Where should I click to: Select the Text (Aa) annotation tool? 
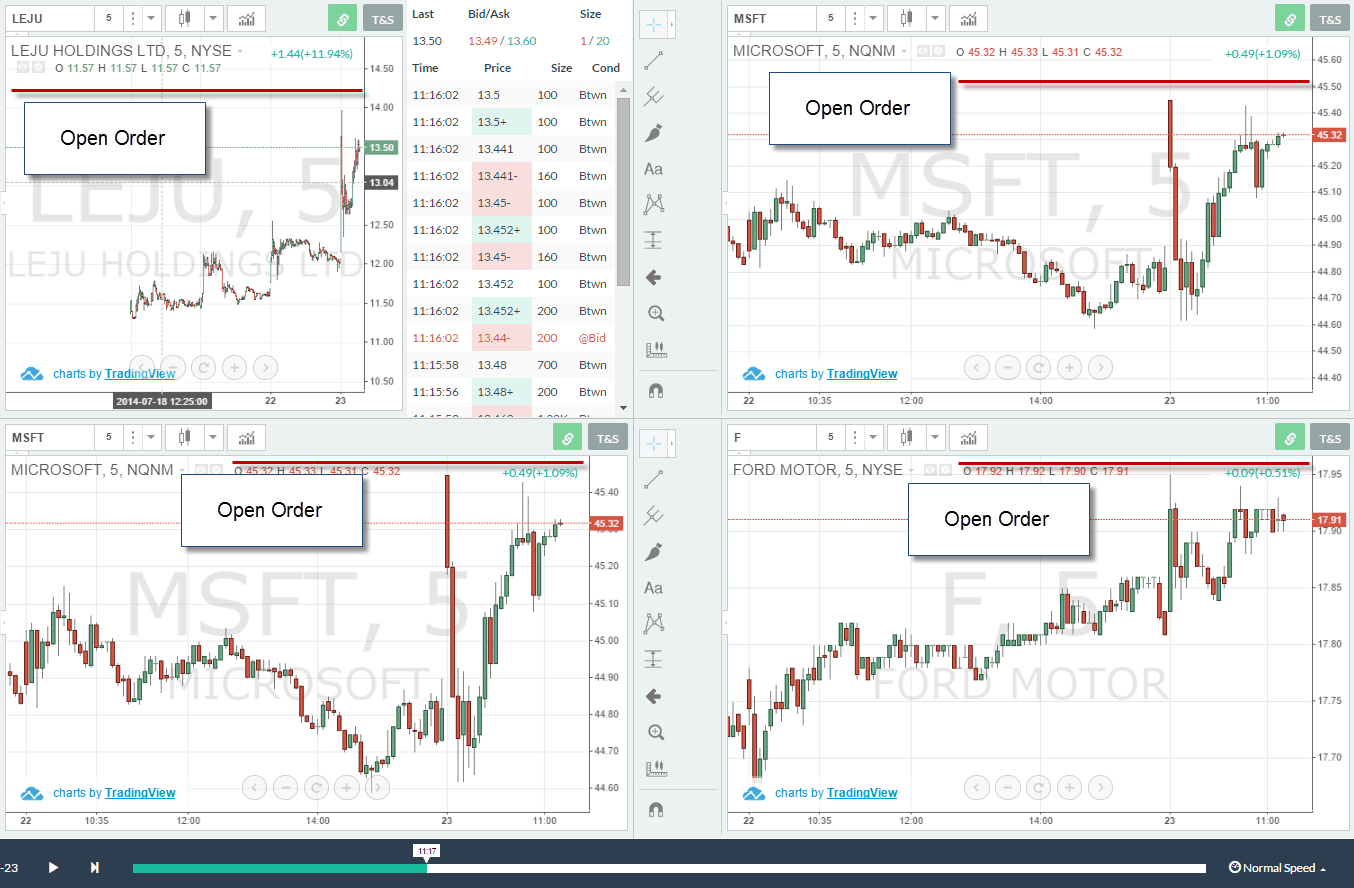pos(654,169)
